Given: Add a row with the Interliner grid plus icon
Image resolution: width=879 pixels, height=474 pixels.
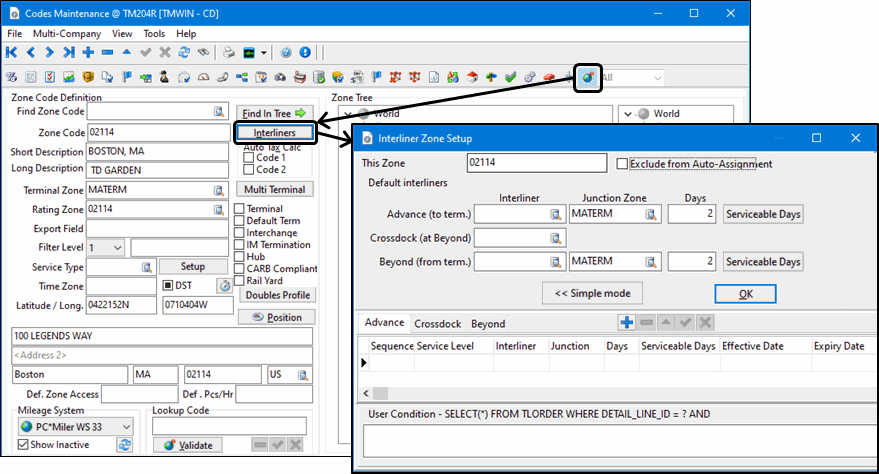Looking at the screenshot, I should pos(627,323).
